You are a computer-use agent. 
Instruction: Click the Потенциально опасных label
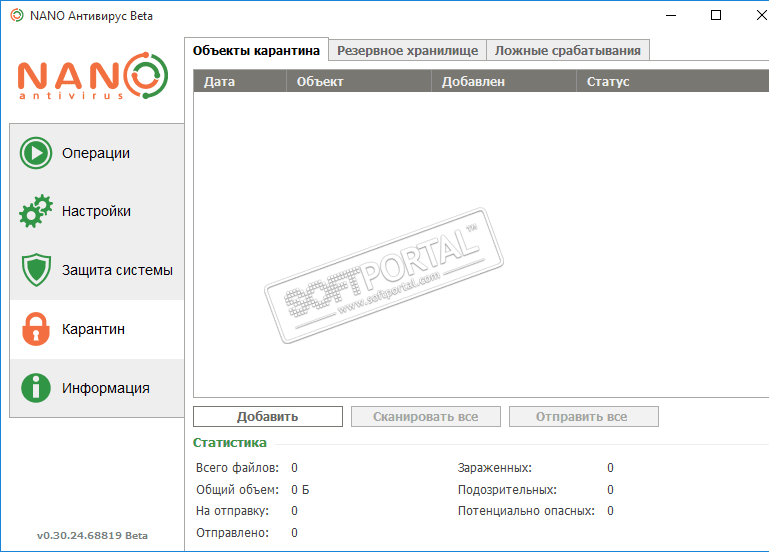[526, 511]
